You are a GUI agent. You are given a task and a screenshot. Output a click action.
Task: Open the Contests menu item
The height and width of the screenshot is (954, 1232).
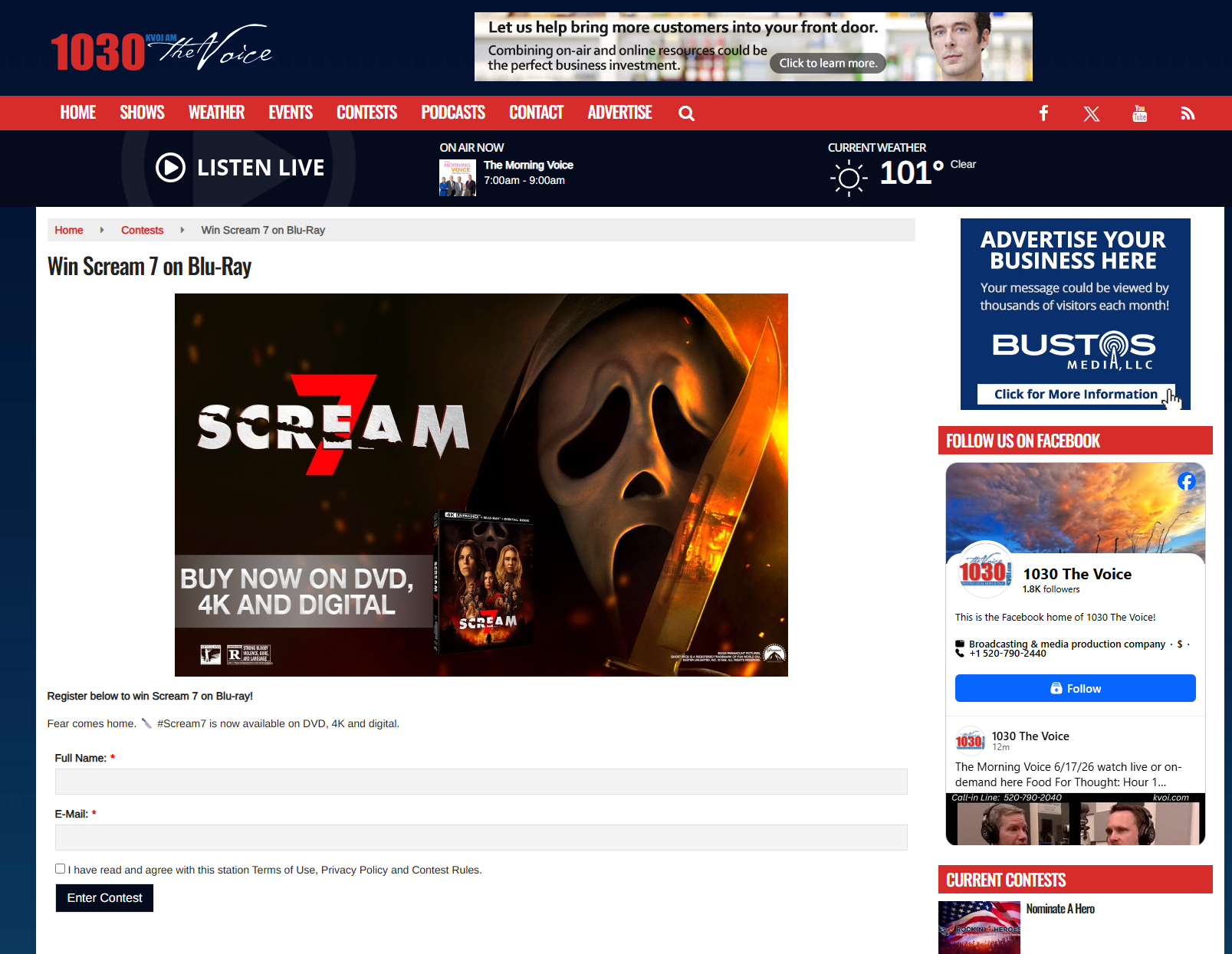click(x=366, y=113)
